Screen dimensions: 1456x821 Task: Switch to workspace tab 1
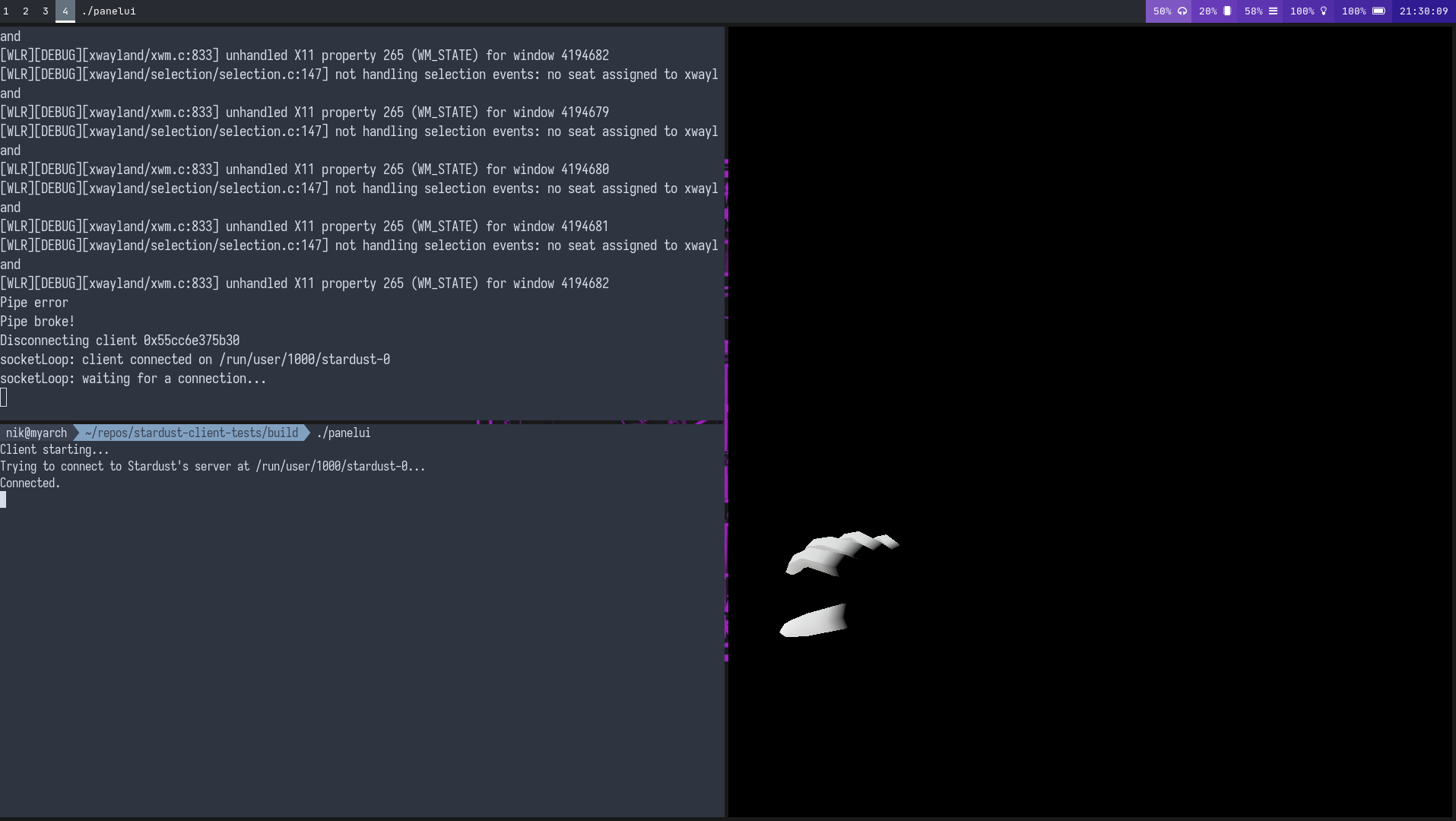[6, 11]
